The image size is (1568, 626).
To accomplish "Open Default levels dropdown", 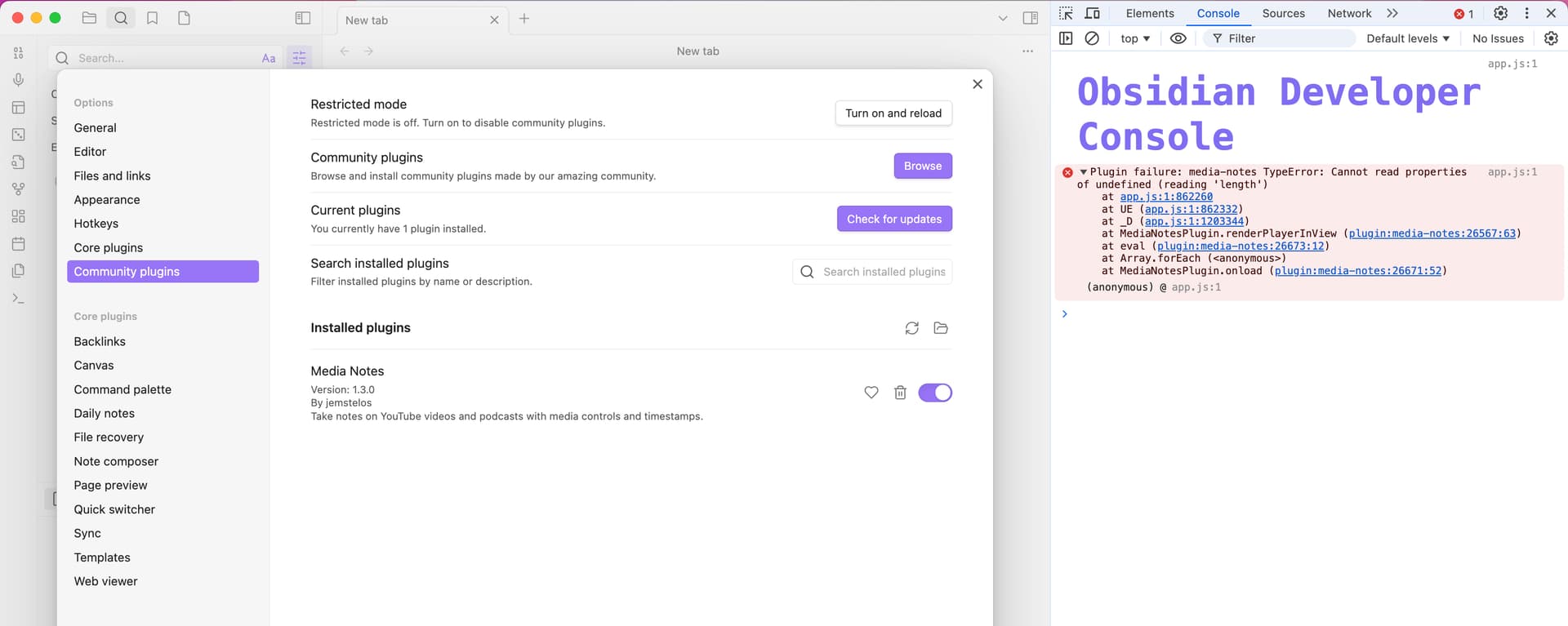I will (x=1408, y=38).
